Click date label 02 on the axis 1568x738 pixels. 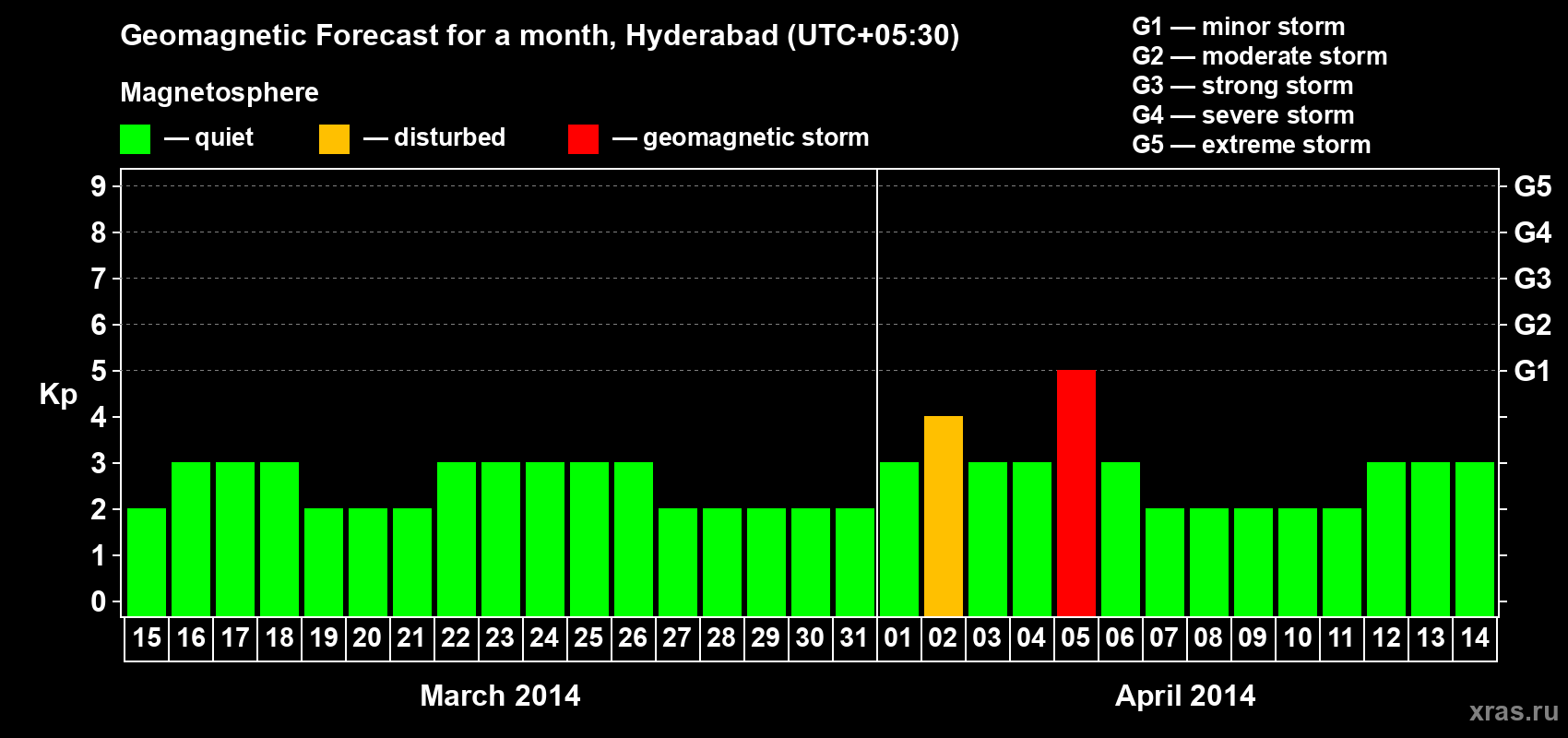(x=943, y=638)
